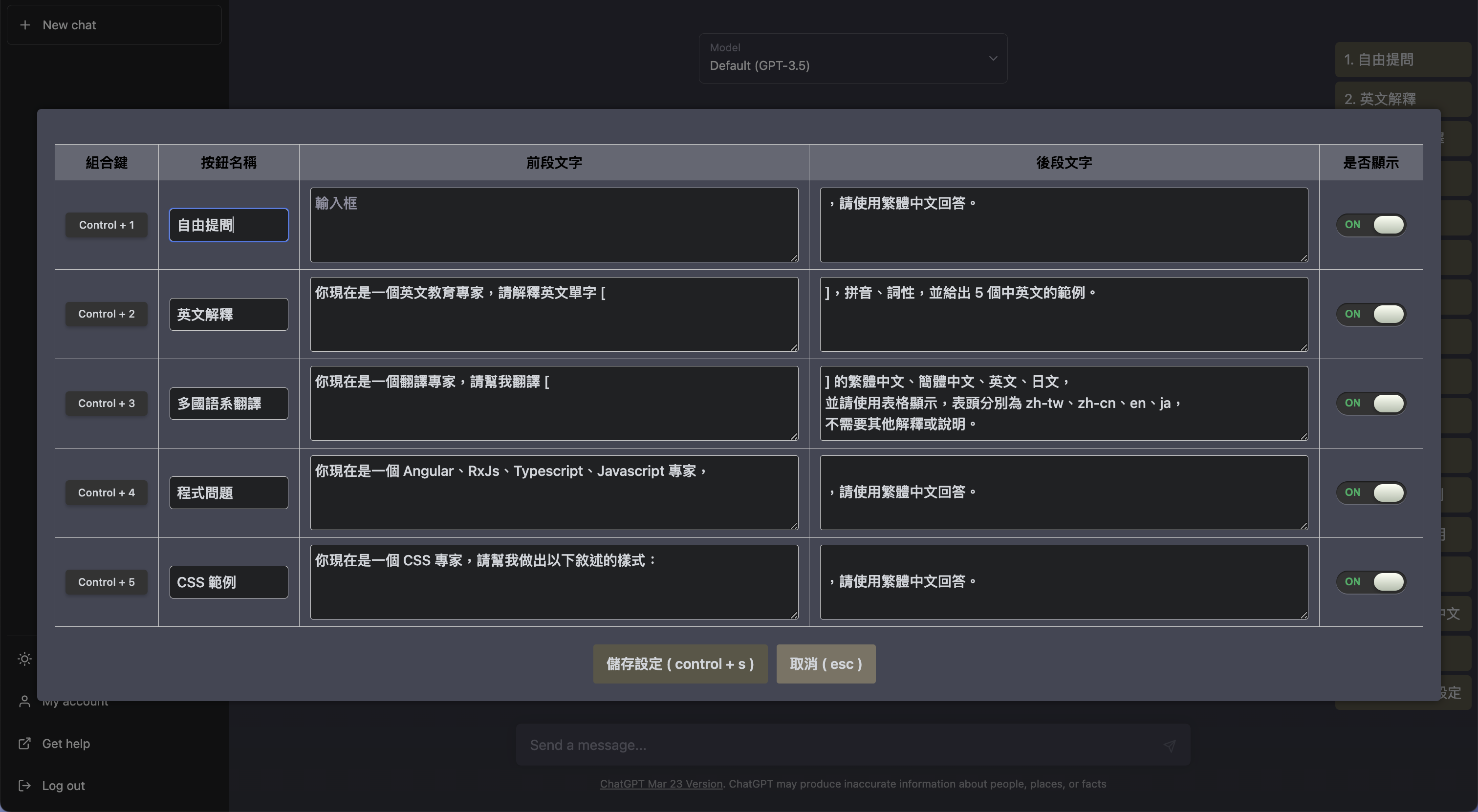Click the Log out arrow icon

[24, 786]
